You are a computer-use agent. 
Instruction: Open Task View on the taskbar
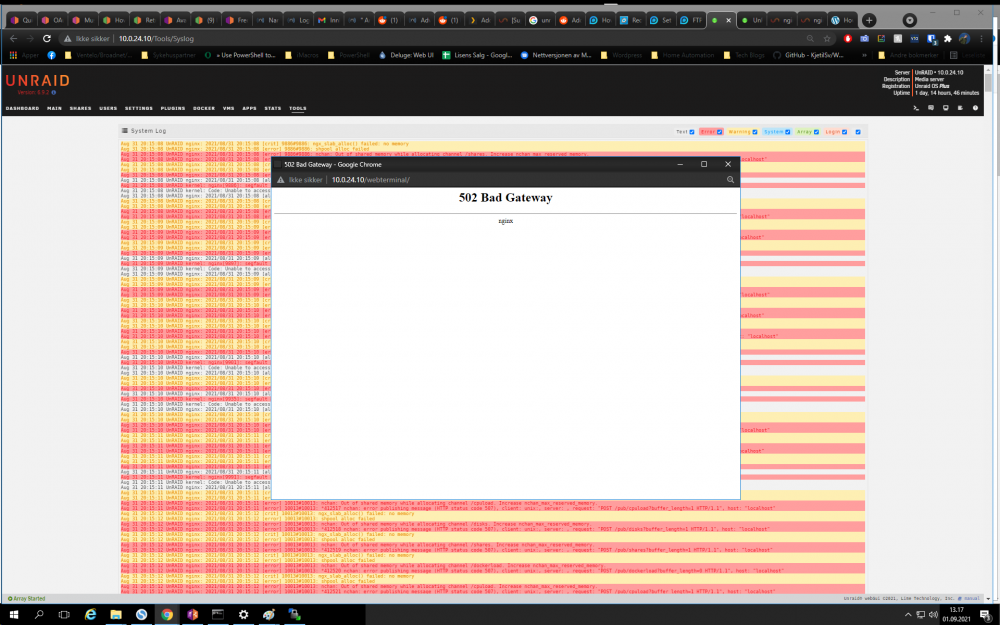(x=64, y=615)
